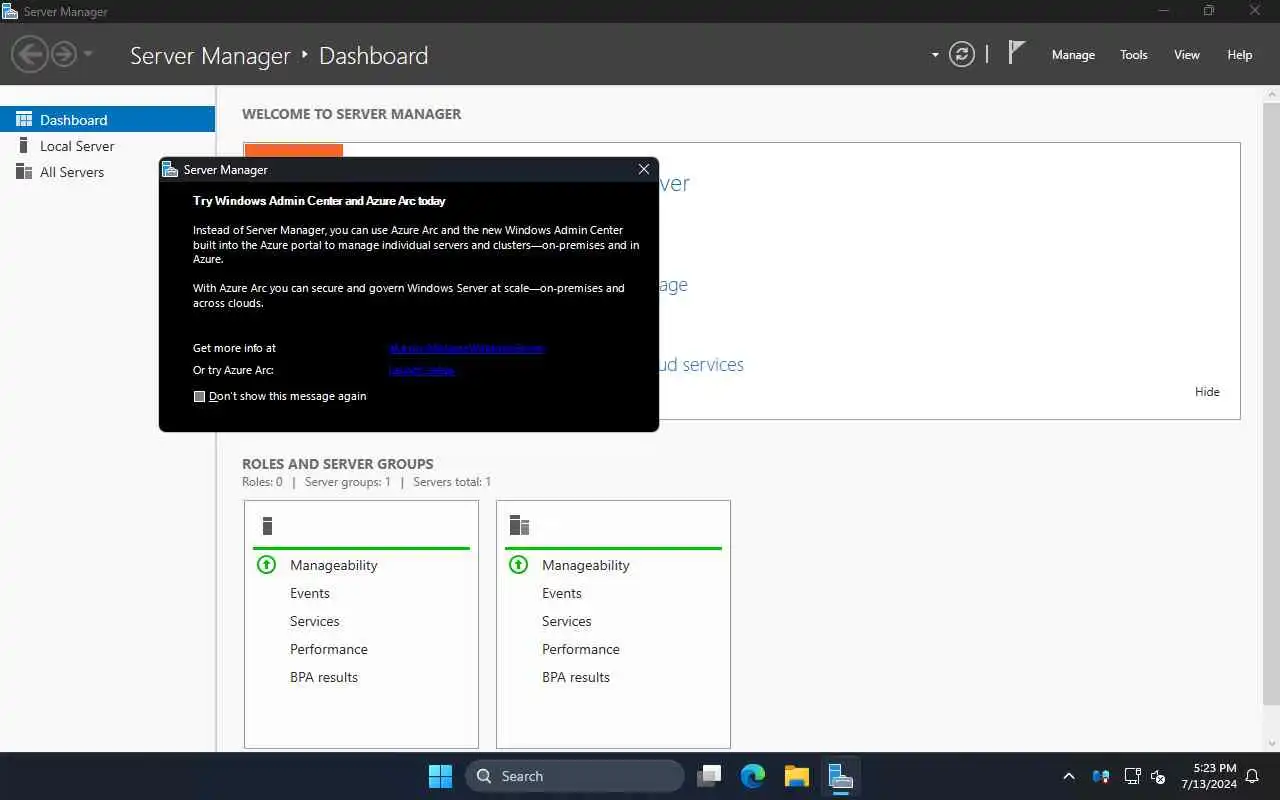Click the Local Server icon in the sidebar
1280x800 pixels.
pyautogui.click(x=24, y=146)
